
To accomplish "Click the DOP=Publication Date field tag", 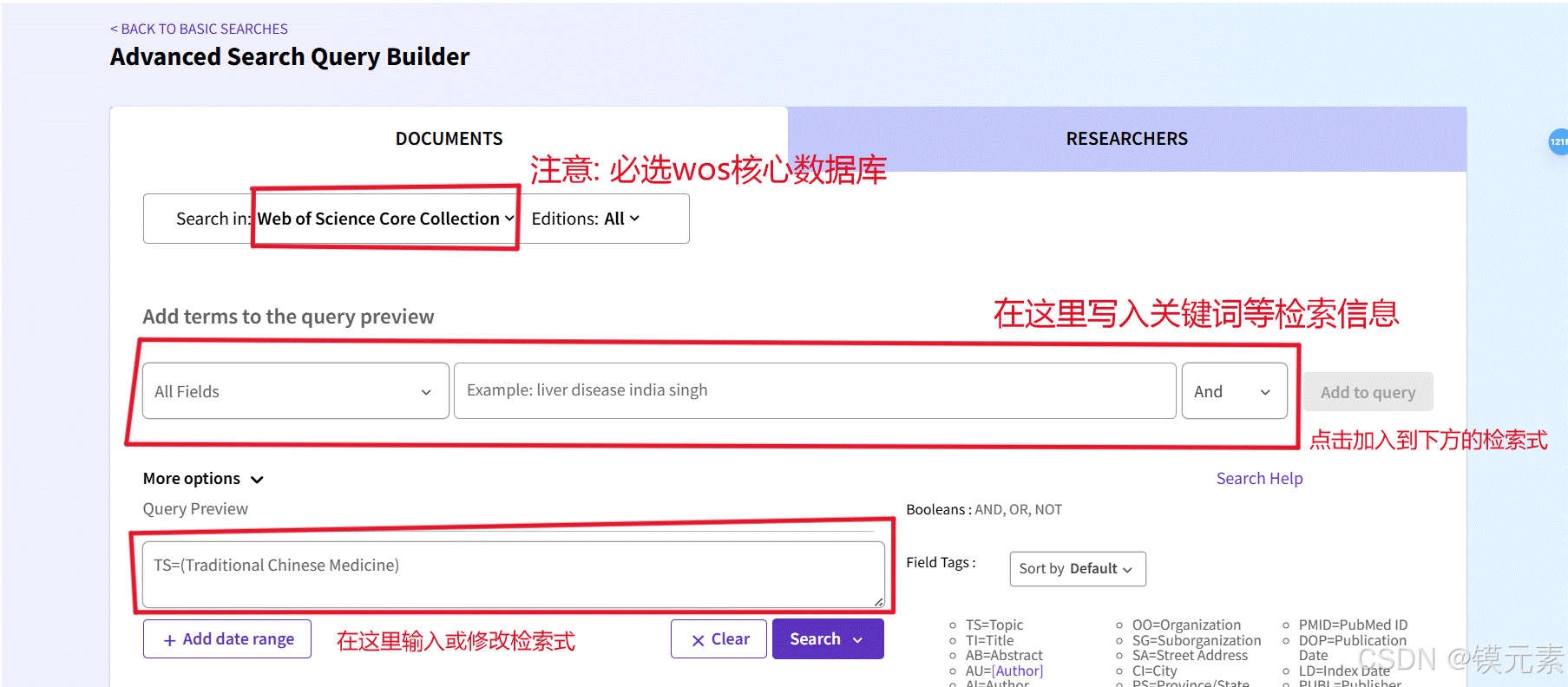I will [x=1353, y=647].
